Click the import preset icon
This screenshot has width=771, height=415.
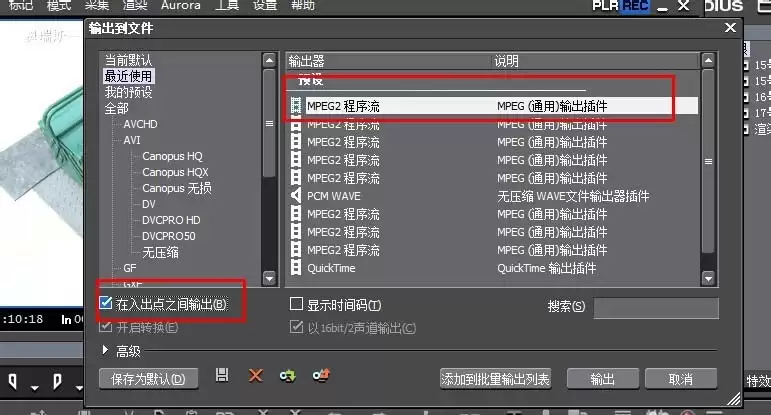[288, 376]
